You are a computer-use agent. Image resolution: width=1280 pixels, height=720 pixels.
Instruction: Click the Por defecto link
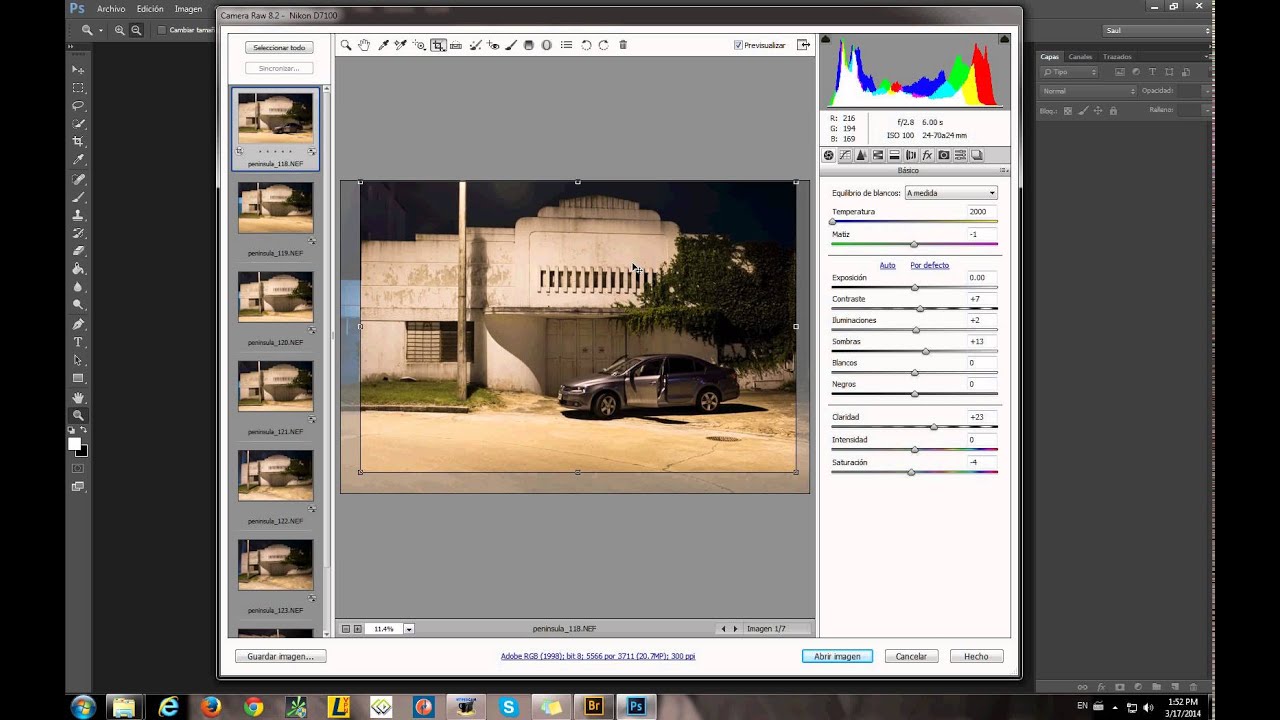tap(929, 265)
